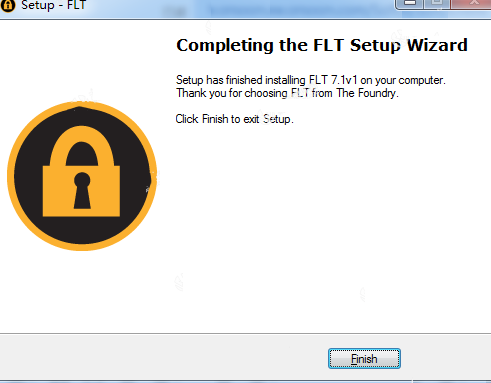
Task: Click the "FLT 7.1v1" version text
Action: 333,80
